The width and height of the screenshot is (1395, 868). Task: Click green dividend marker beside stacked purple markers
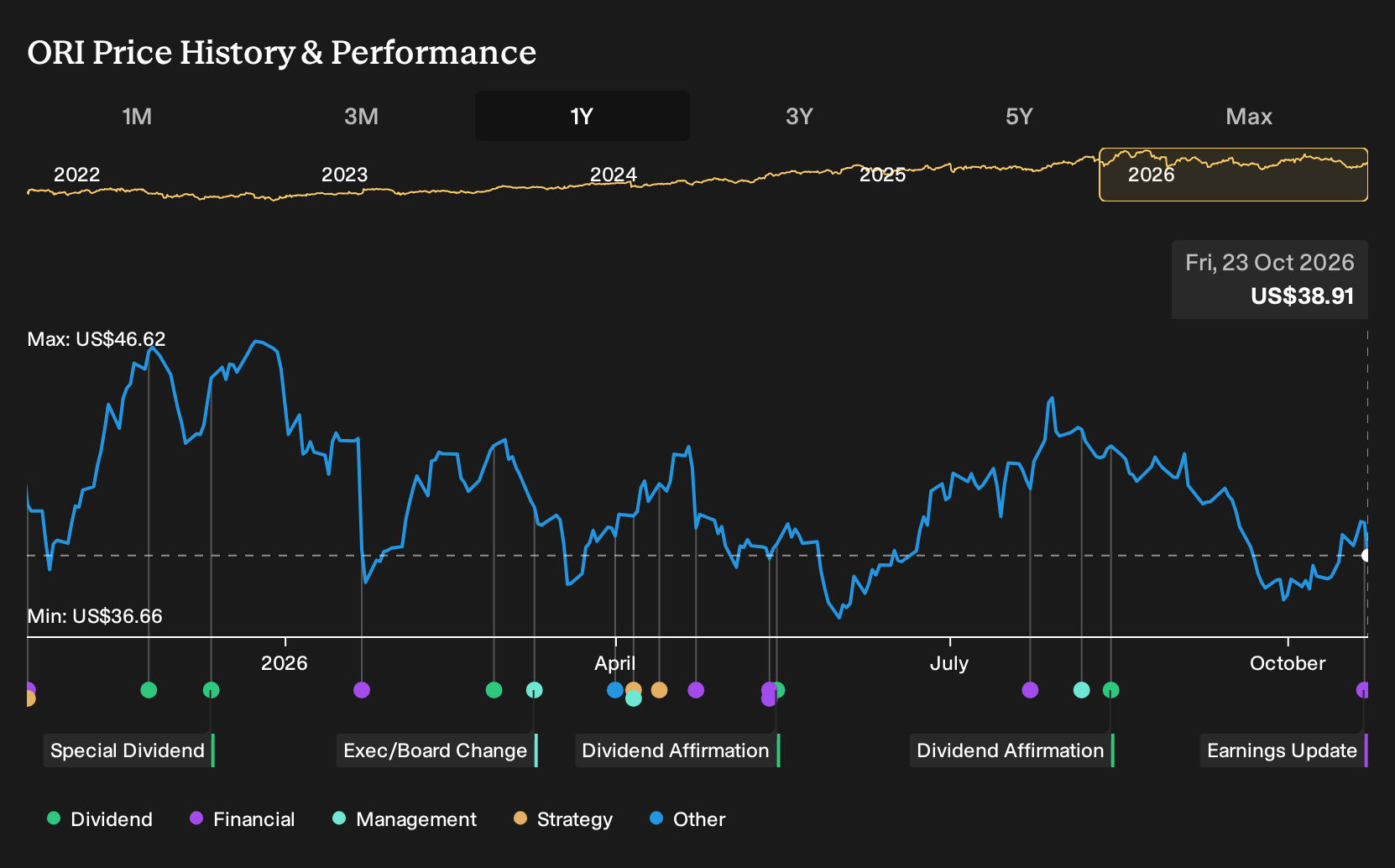click(x=779, y=690)
